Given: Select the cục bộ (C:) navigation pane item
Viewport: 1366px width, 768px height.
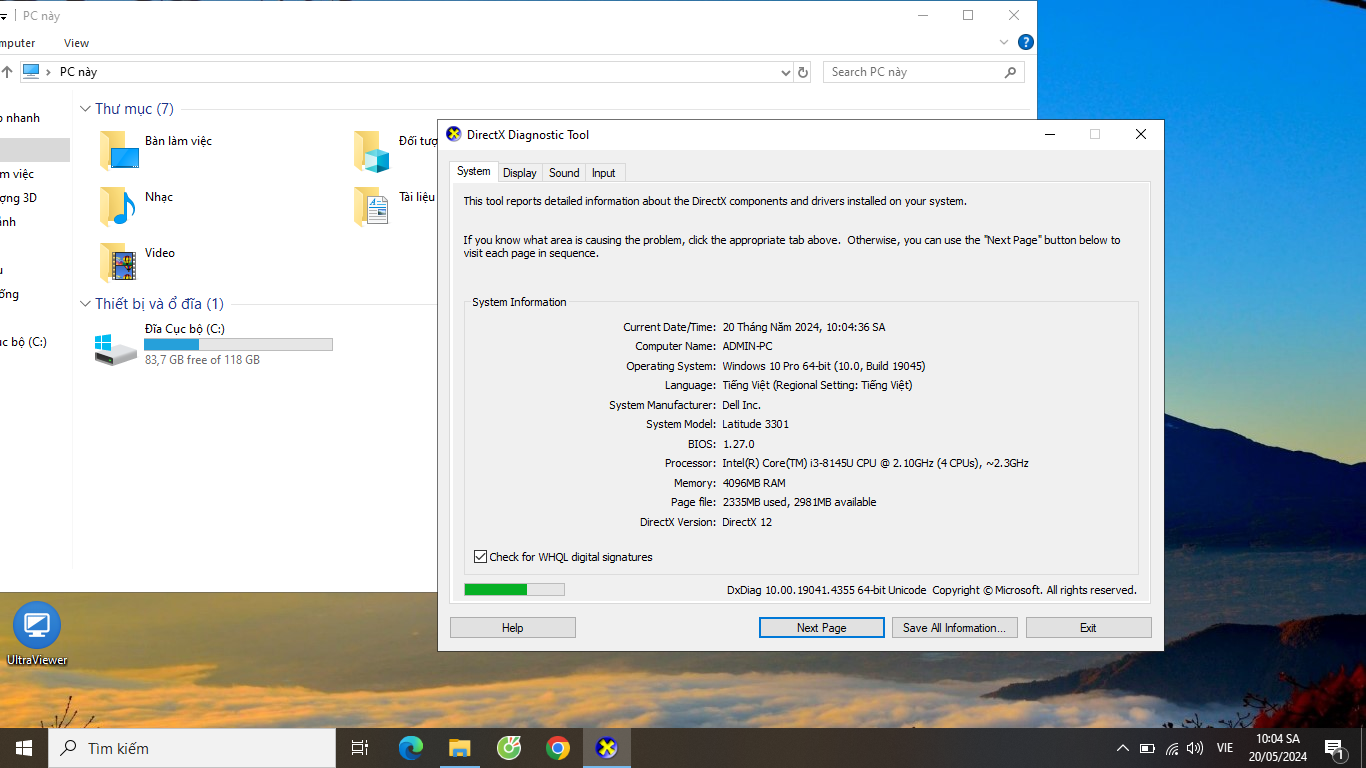Looking at the screenshot, I should (x=24, y=342).
